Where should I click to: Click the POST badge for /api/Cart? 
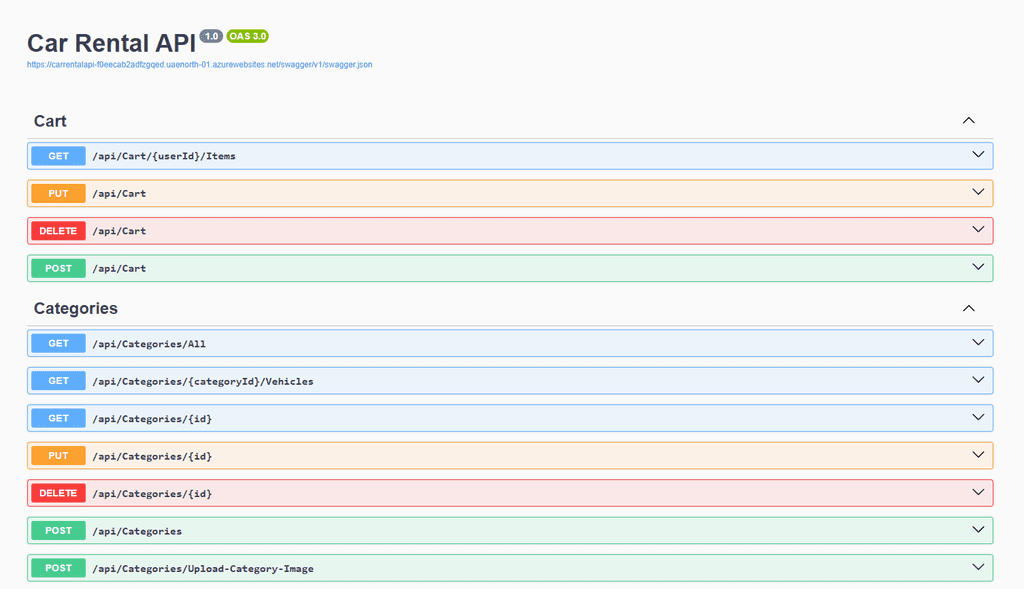[58, 268]
